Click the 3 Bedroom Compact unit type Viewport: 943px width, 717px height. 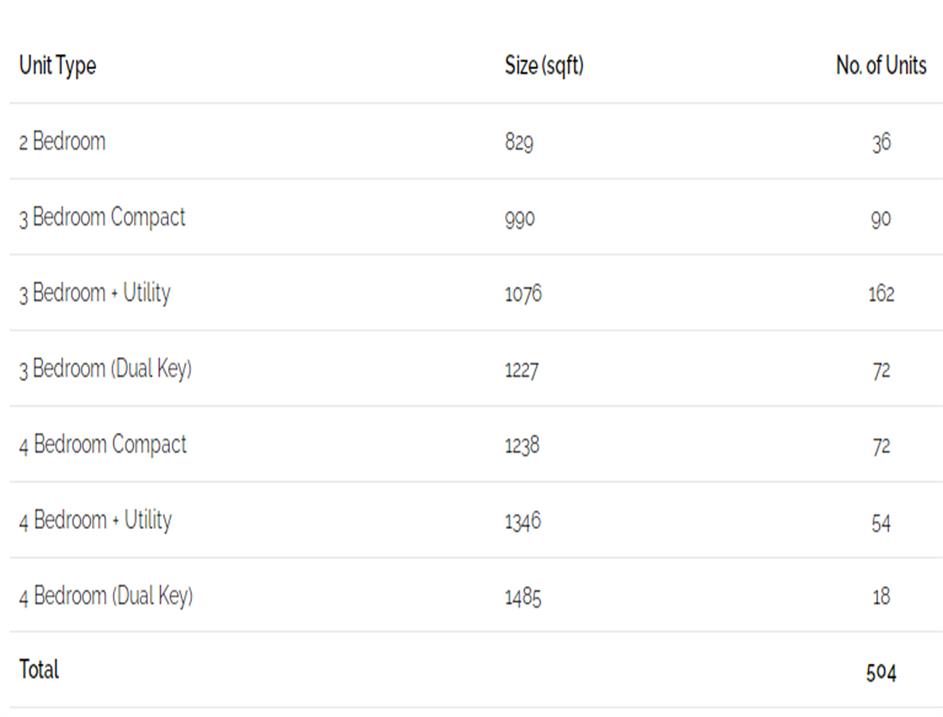click(x=102, y=218)
